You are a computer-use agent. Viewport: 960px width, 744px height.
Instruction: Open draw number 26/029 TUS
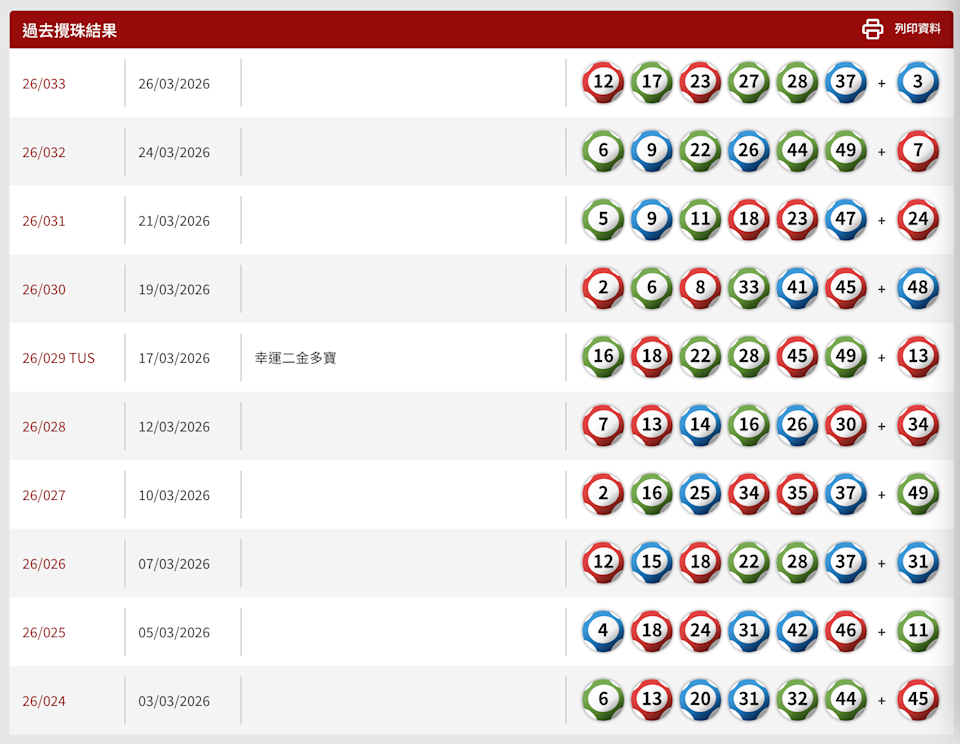click(x=58, y=358)
